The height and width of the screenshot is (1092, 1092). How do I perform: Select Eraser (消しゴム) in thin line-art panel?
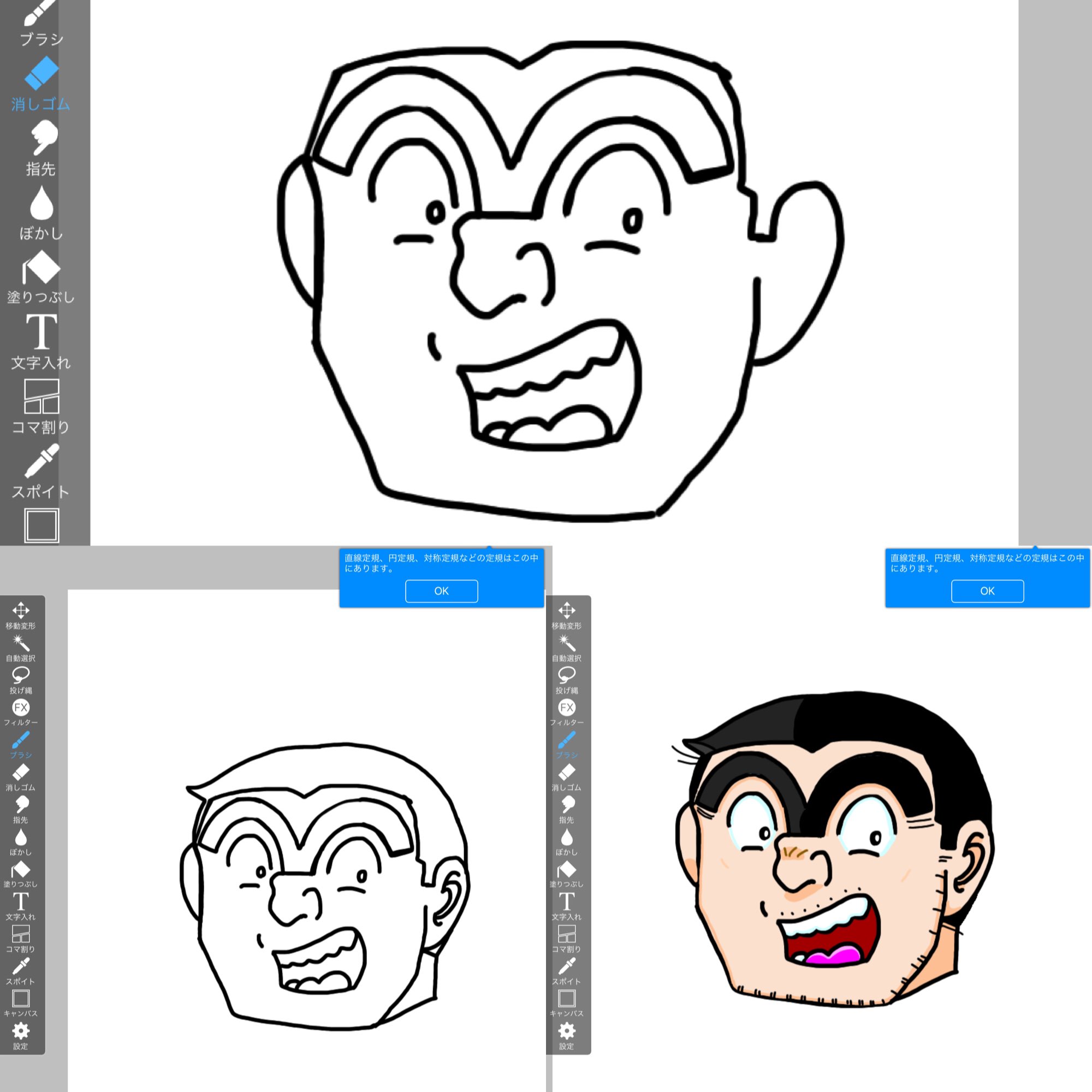(x=21, y=777)
